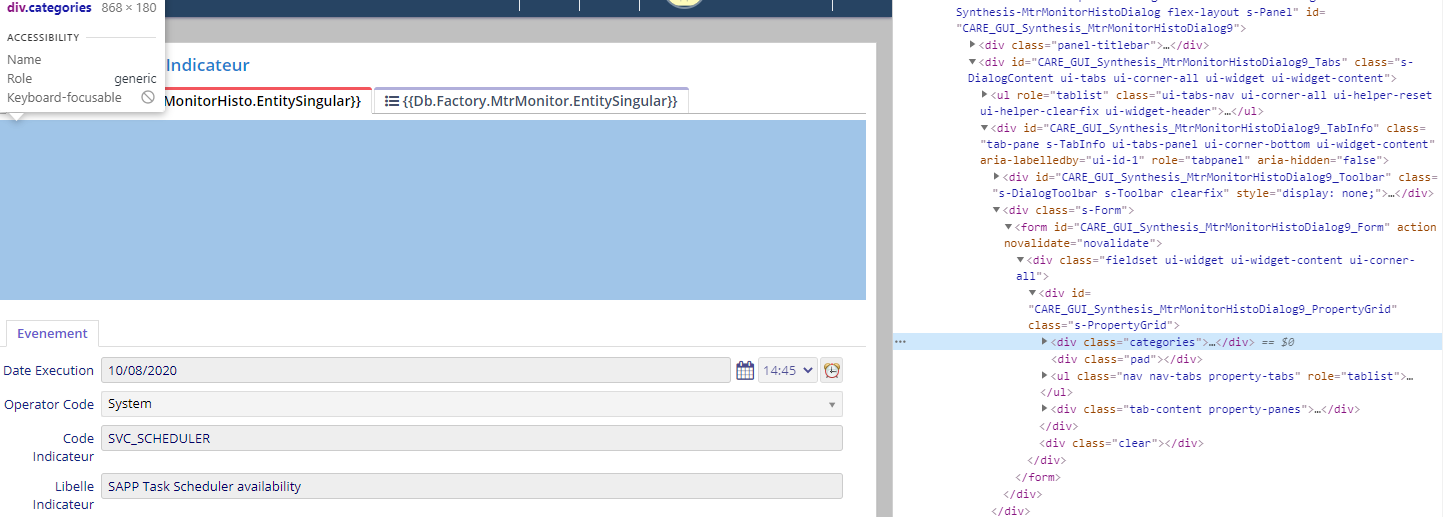Click the Date Execution field 10/08/2020

(x=416, y=370)
